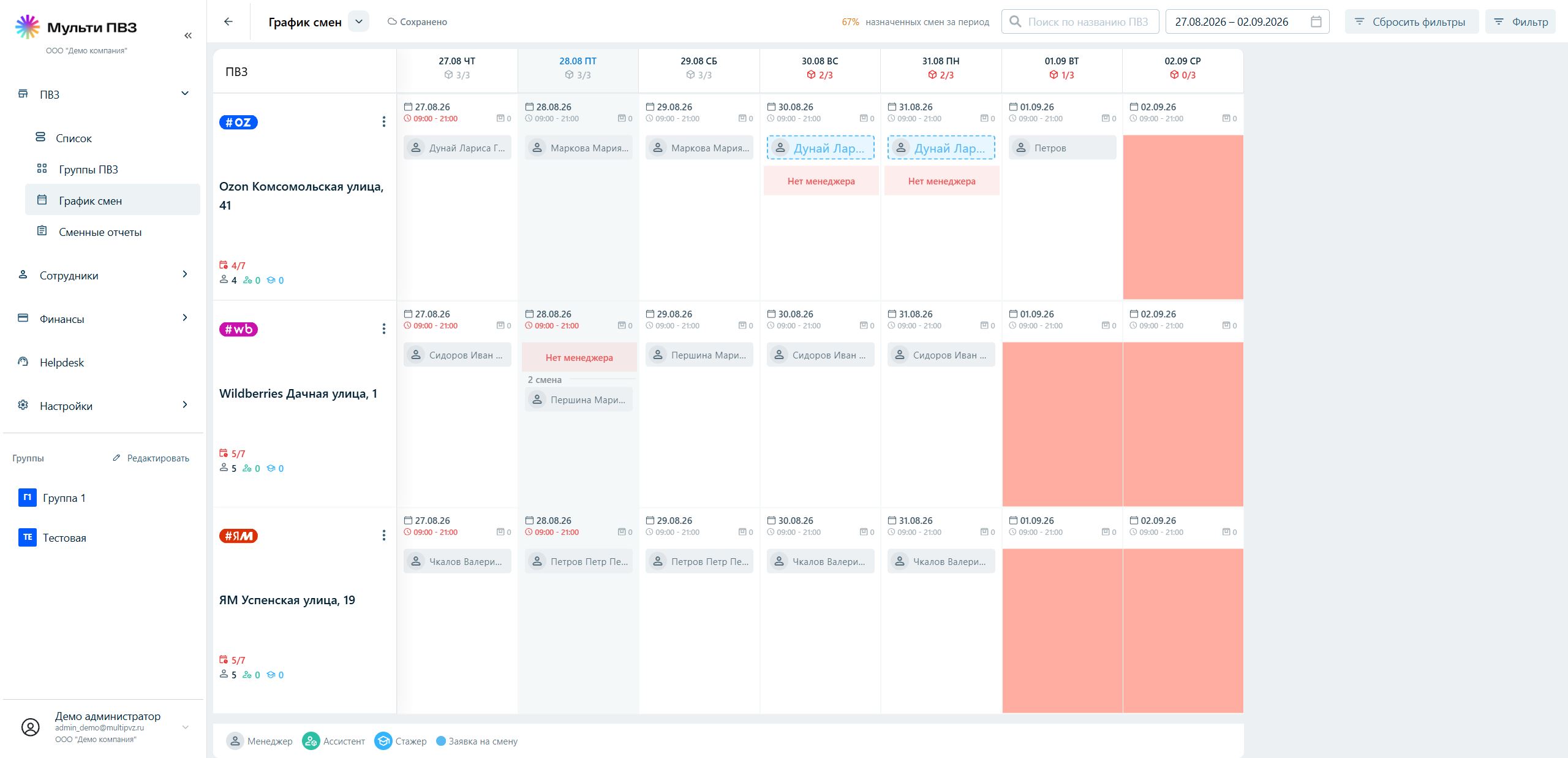Select the График смен menu item
The width and height of the screenshot is (1568, 758).
point(113,200)
